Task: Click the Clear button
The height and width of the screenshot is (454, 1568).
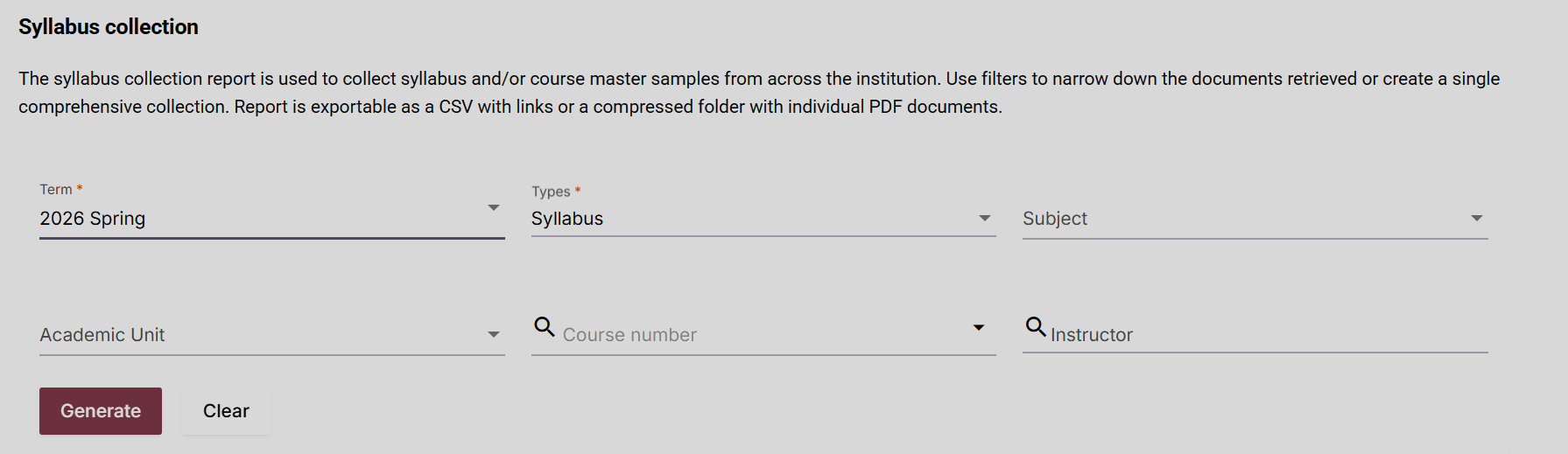Action: point(226,411)
